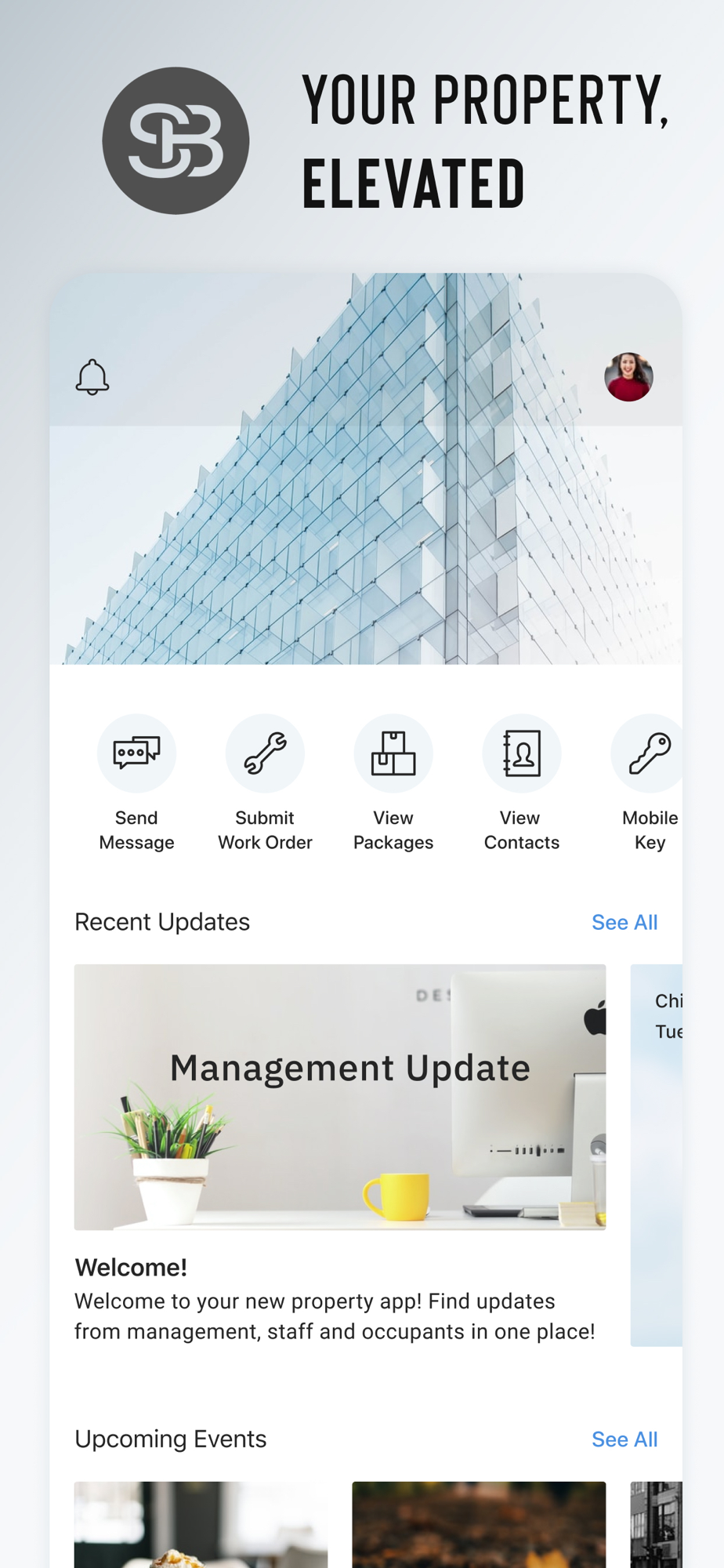Click the View Packages label
724x1568 pixels.
393,830
